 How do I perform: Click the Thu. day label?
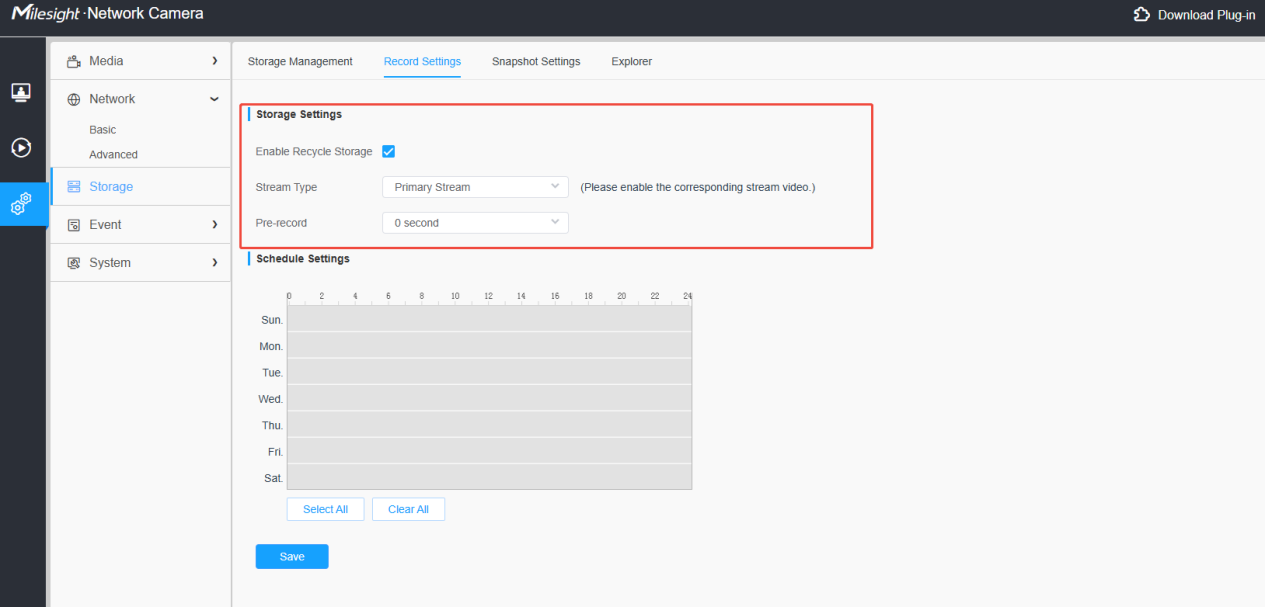point(272,426)
